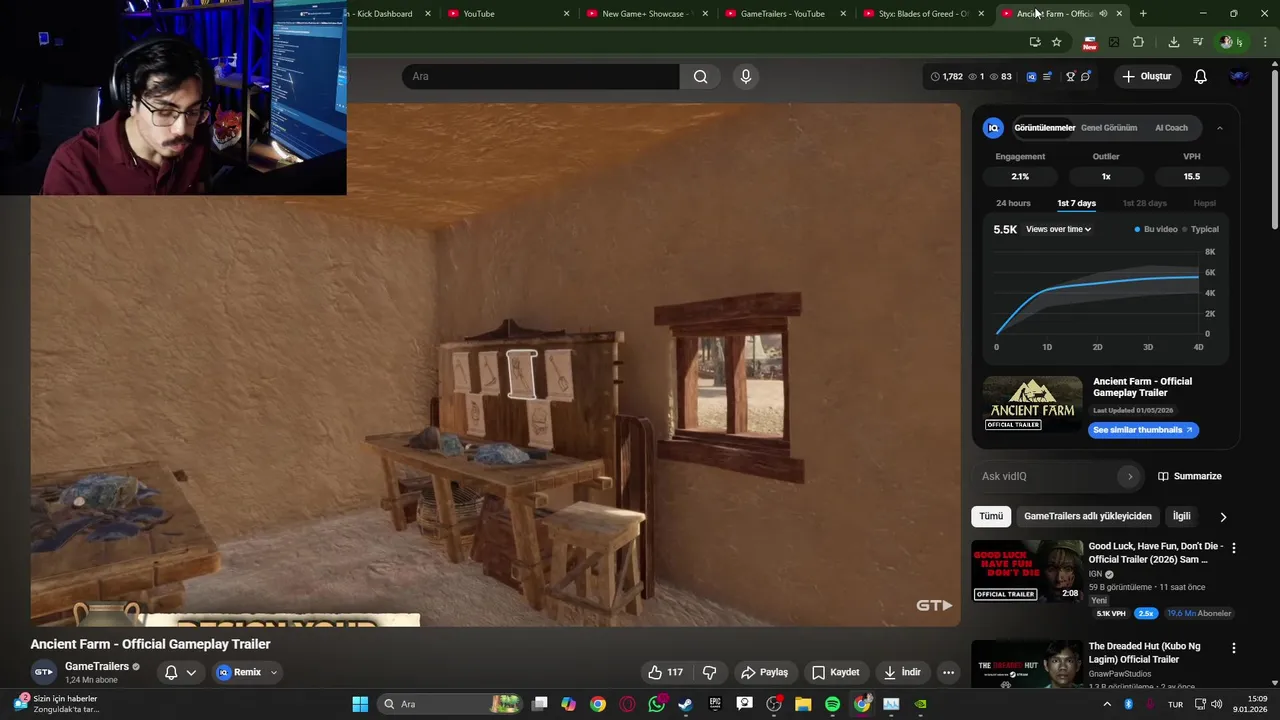The width and height of the screenshot is (1280, 720).
Task: Select GameTrailers adlı yükleyiciden chip
Action: click(x=1087, y=516)
